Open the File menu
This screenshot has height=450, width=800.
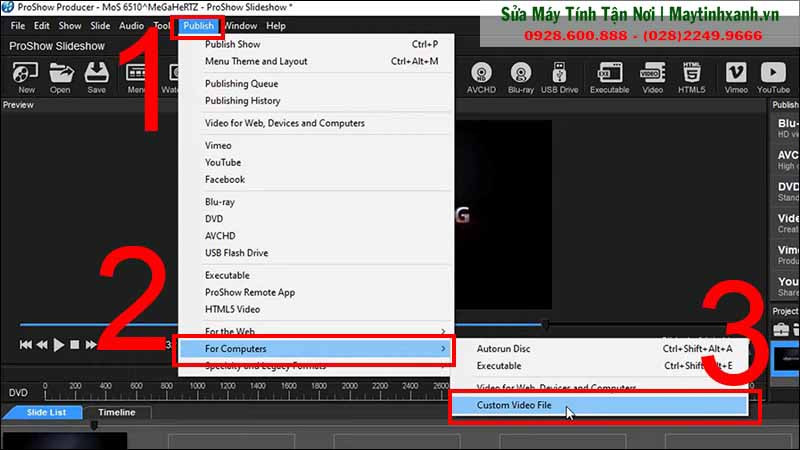pos(17,26)
